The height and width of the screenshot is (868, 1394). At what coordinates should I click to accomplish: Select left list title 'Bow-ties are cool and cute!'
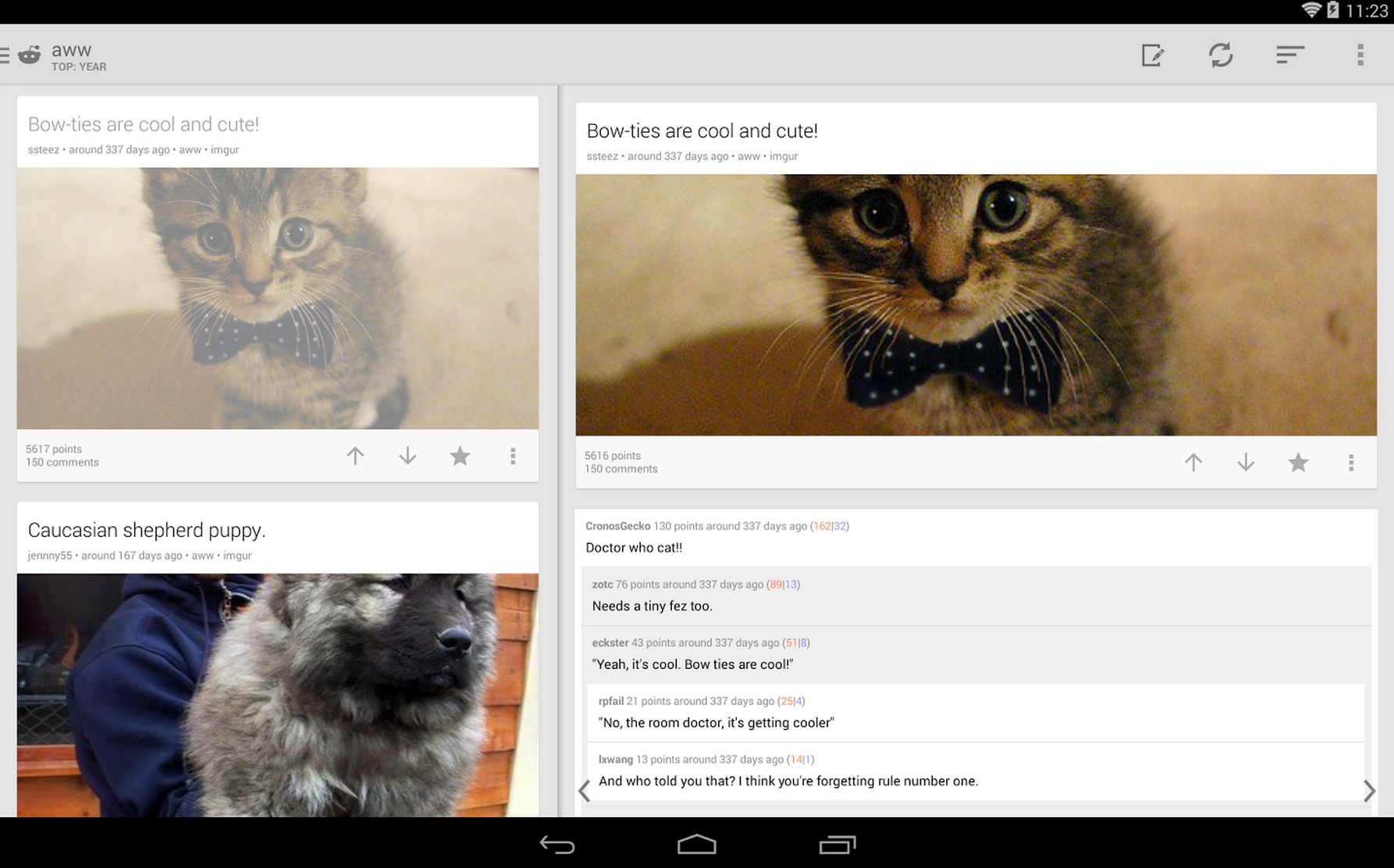[144, 124]
